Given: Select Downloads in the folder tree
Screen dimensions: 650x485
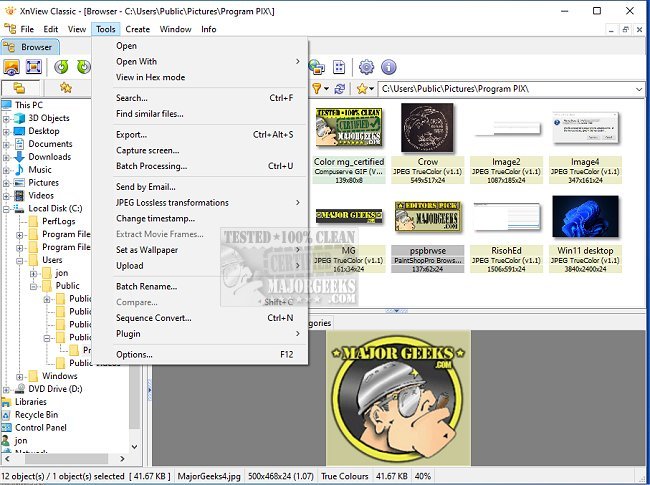Looking at the screenshot, I should coord(49,157).
